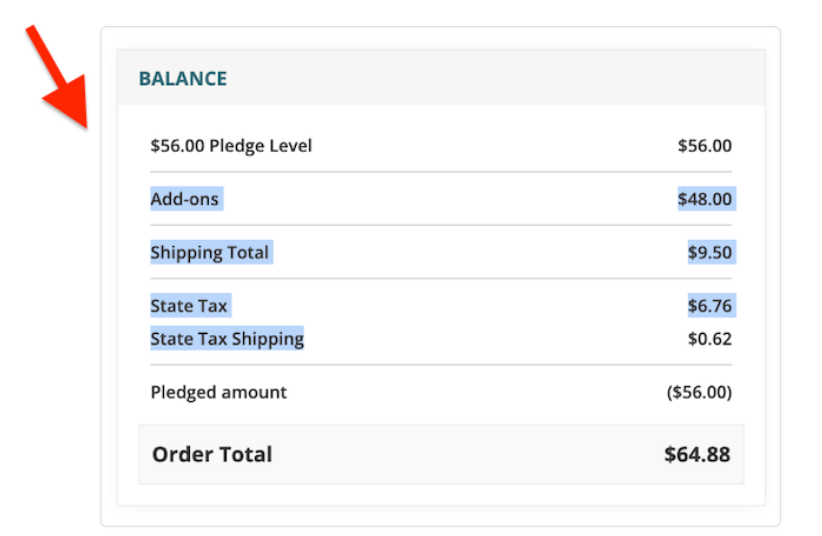Click the State Tax label
This screenshot has width=822, height=536.
click(189, 305)
